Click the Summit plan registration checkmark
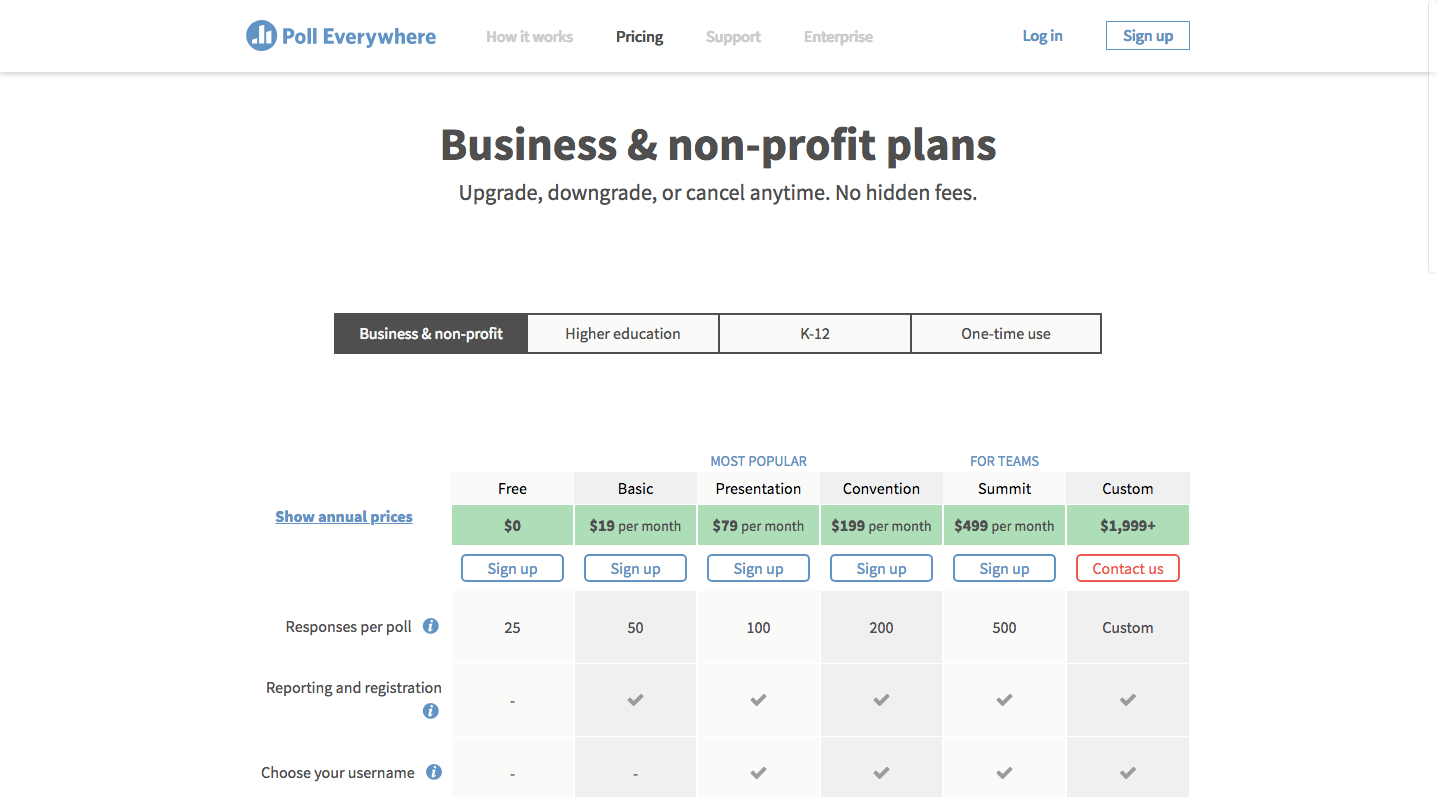 (x=1004, y=700)
